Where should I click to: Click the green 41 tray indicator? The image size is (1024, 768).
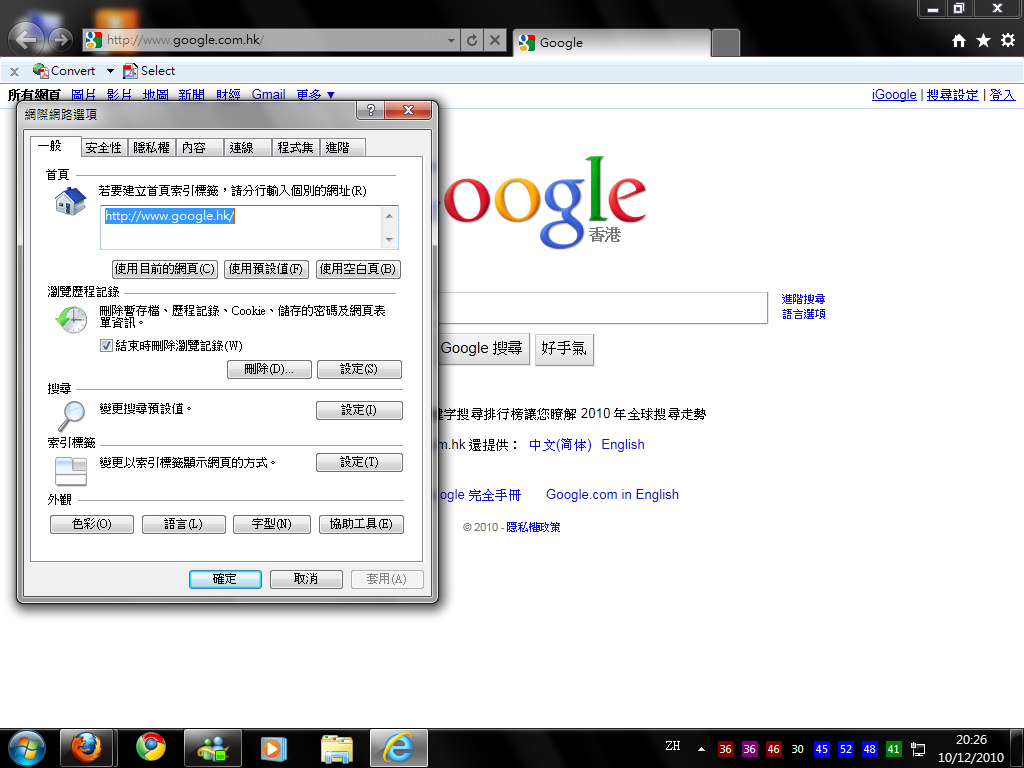coord(893,749)
